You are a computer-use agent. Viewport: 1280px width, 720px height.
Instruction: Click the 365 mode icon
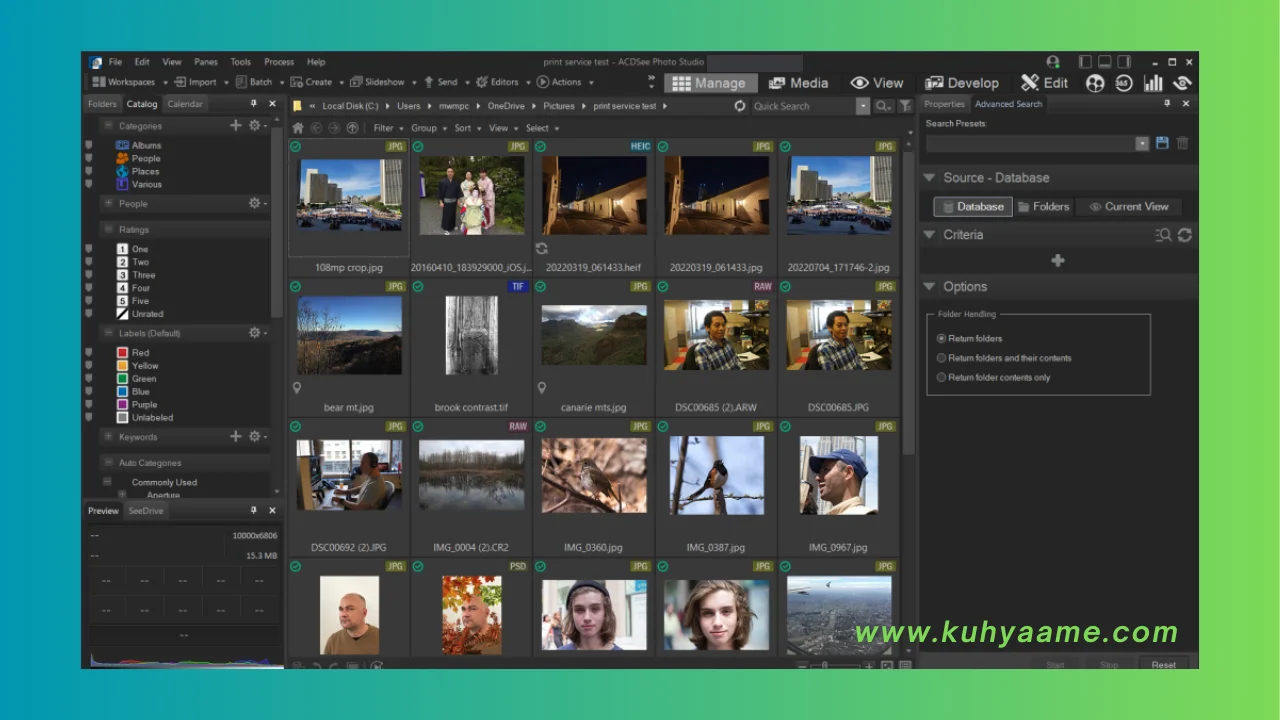[1124, 83]
